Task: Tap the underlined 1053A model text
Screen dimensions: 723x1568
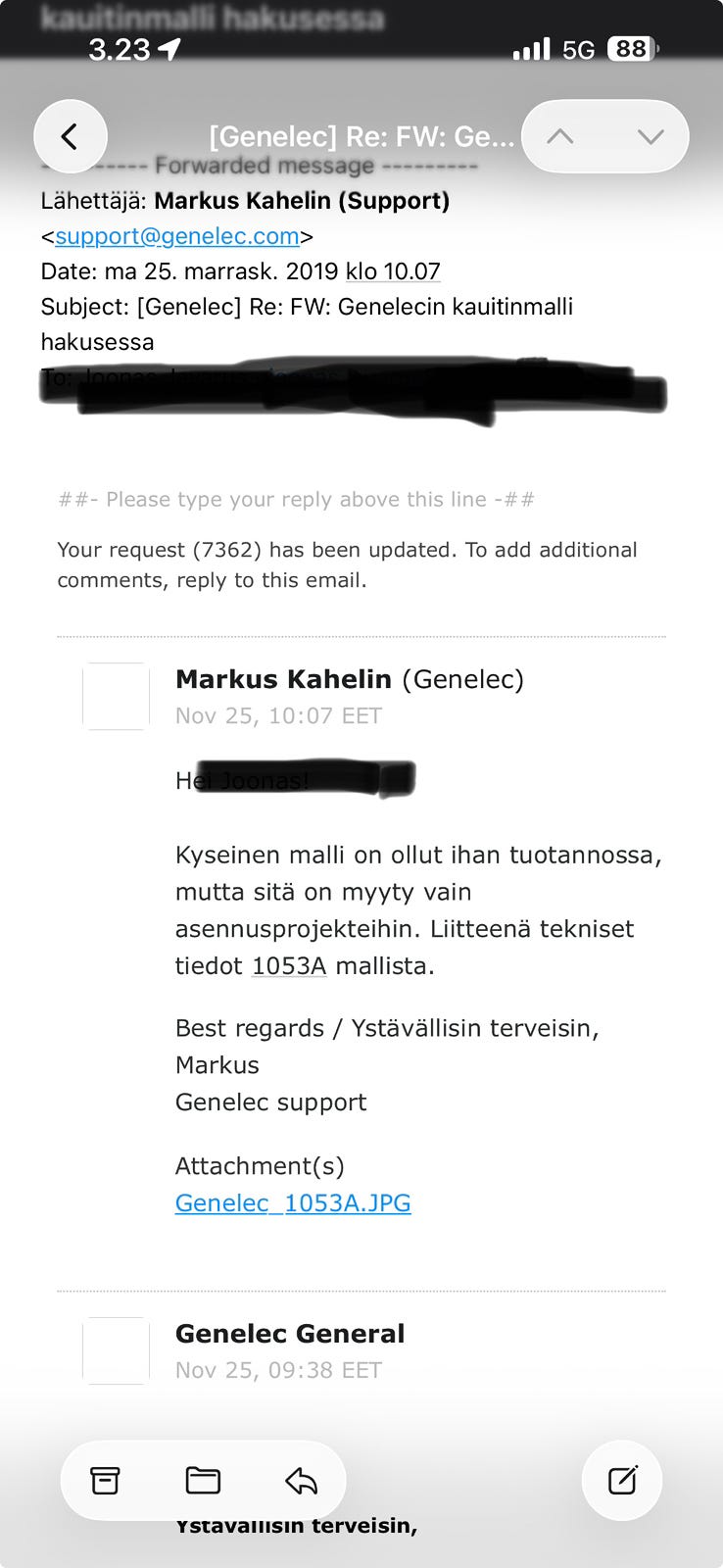Action: 289,965
